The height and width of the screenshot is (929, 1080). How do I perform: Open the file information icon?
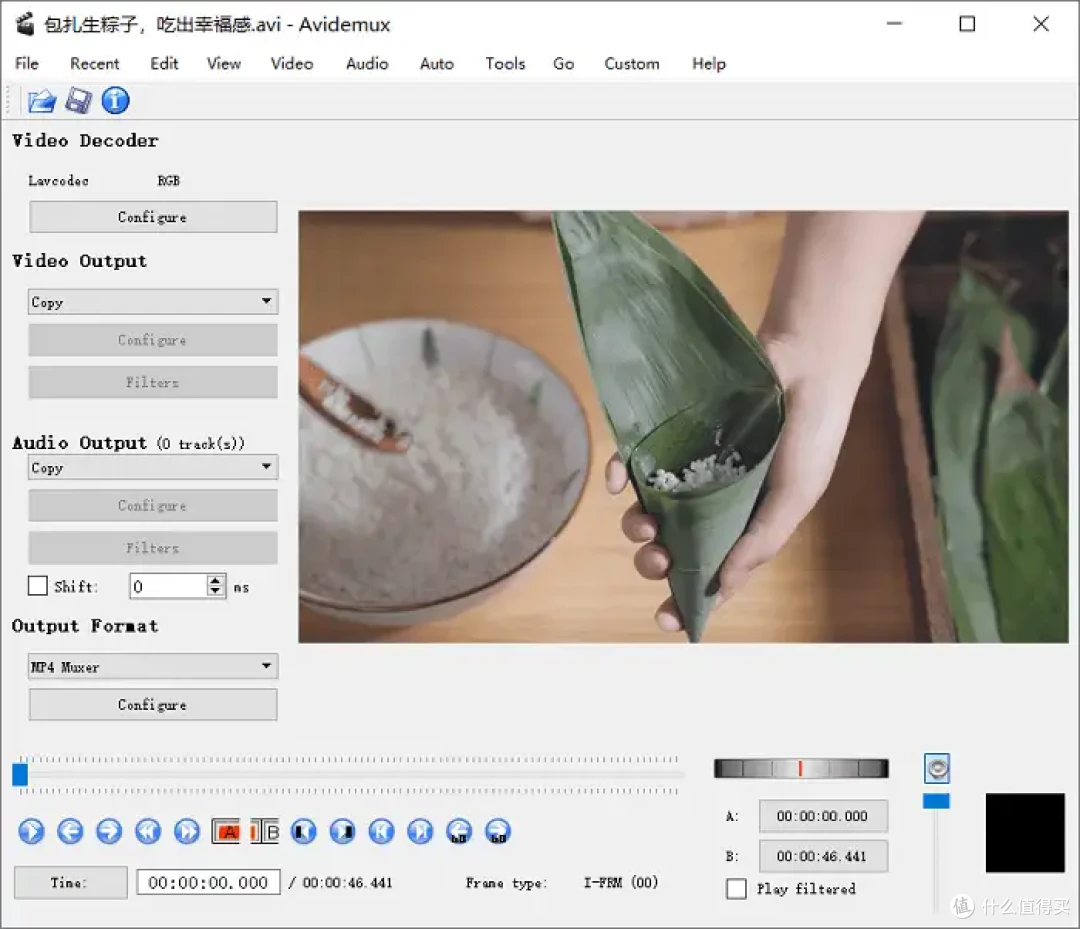pyautogui.click(x=115, y=101)
